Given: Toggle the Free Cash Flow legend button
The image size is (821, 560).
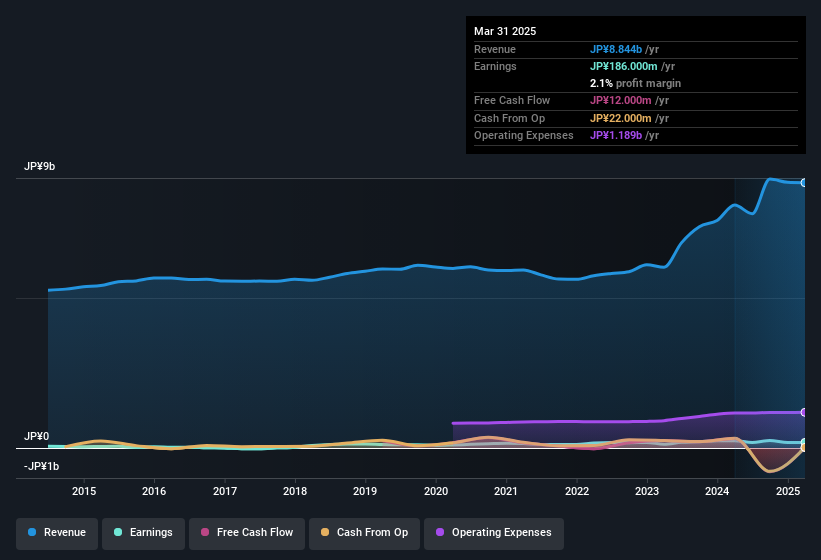Looking at the screenshot, I should click(247, 533).
